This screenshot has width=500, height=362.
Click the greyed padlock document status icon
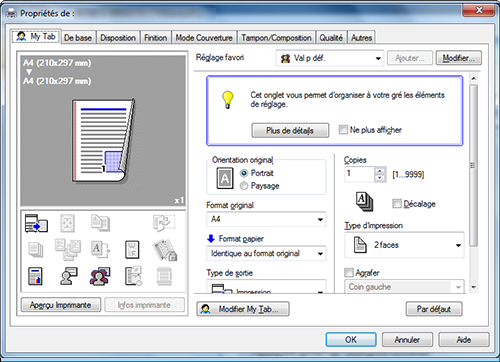165,250
